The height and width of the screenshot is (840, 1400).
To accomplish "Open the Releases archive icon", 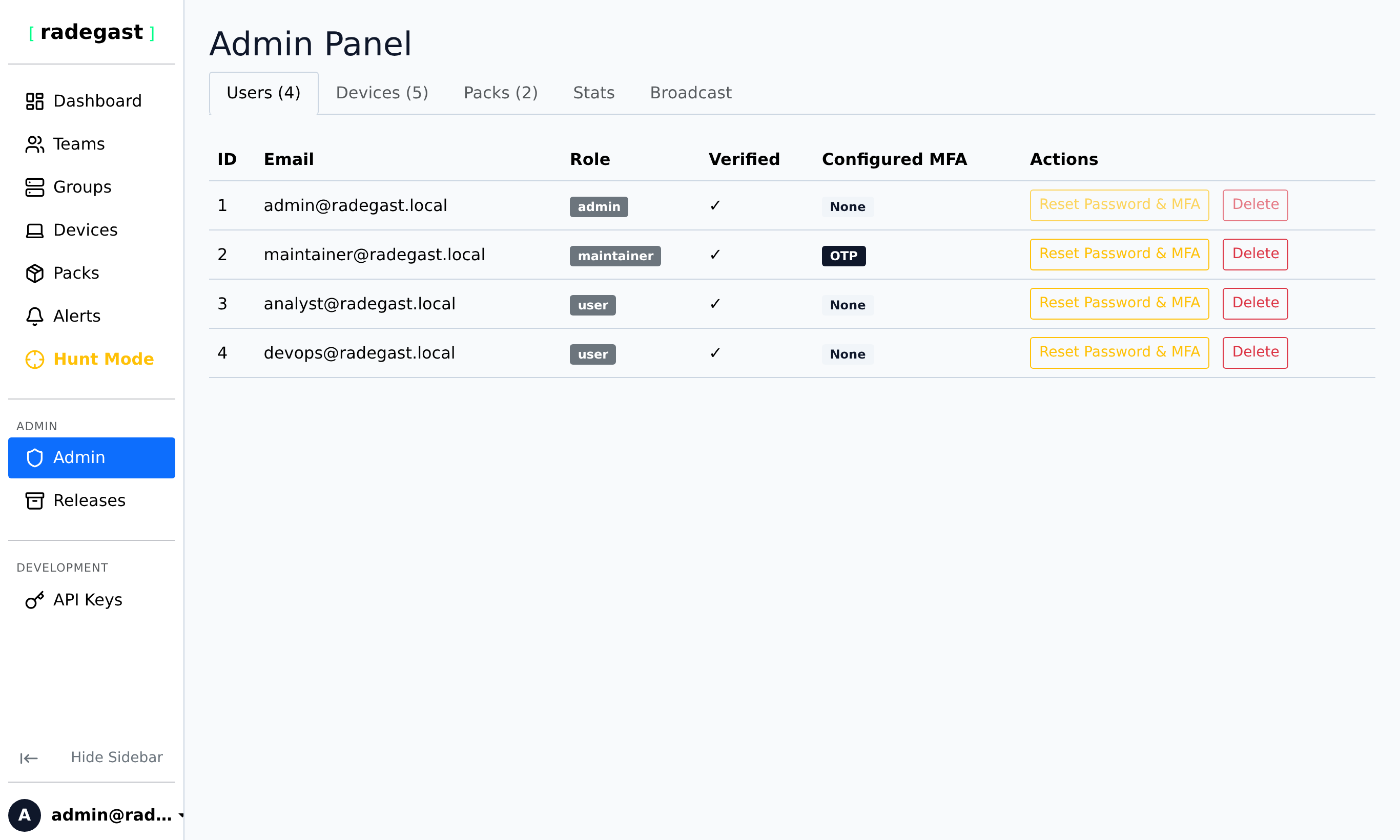I will click(34, 501).
